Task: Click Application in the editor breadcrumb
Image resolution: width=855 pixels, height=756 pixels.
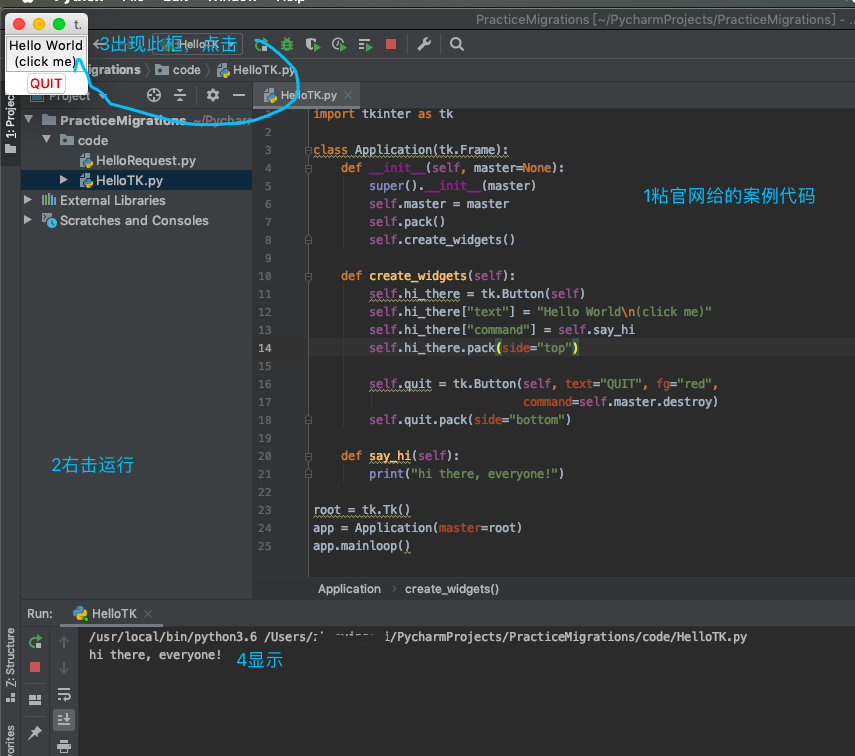Action: [x=349, y=589]
